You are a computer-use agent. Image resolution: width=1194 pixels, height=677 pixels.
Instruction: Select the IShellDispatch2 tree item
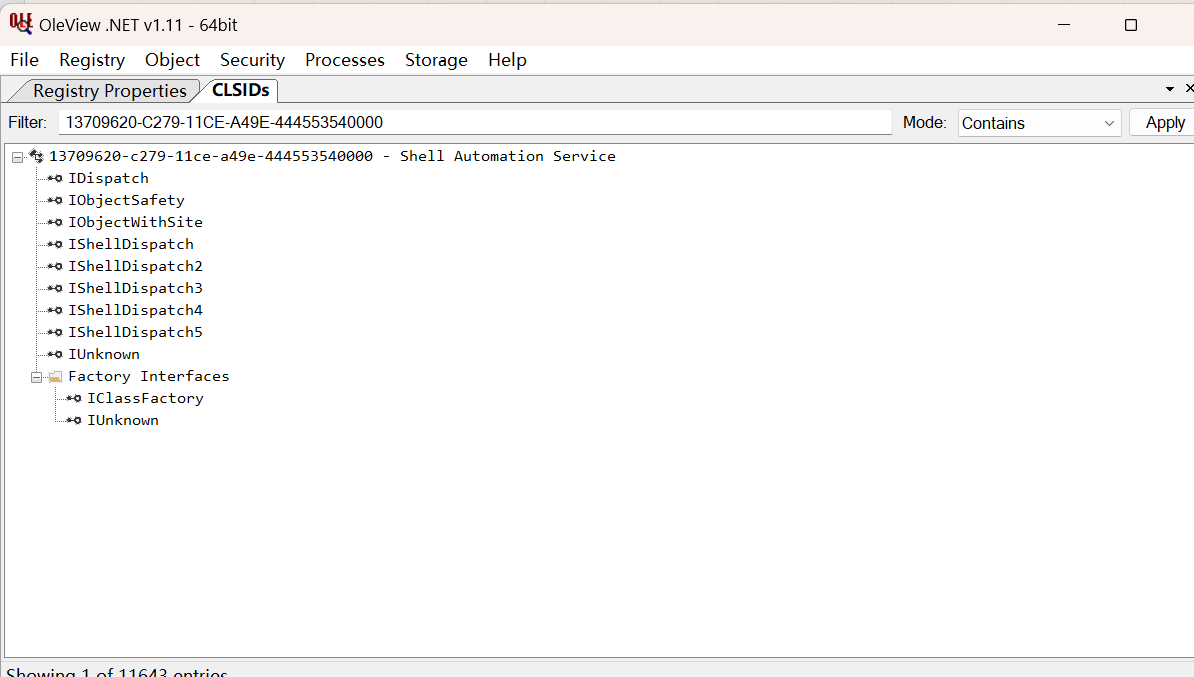pyautogui.click(x=135, y=266)
